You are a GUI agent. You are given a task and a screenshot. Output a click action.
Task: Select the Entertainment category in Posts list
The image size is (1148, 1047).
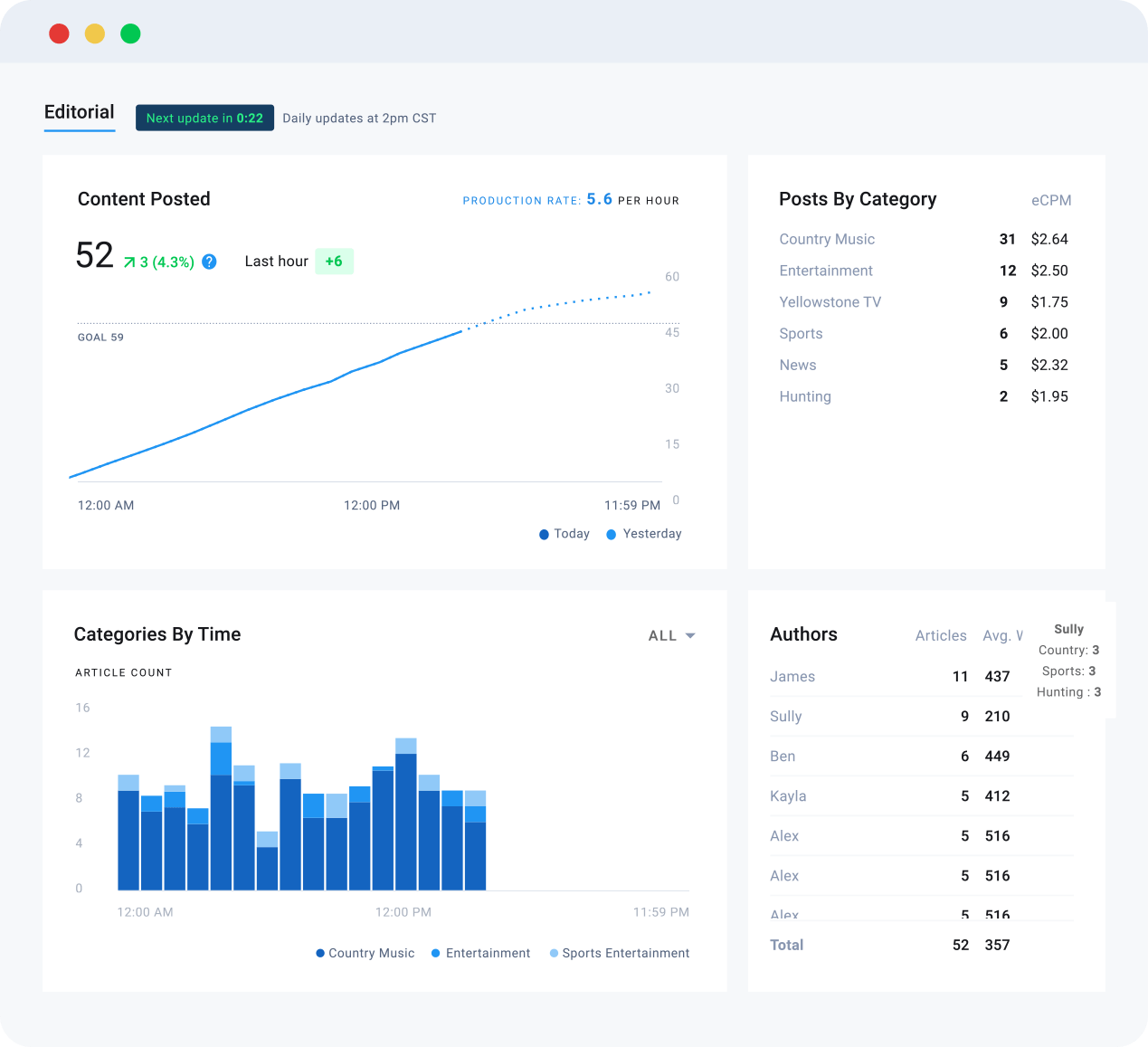click(x=924, y=271)
